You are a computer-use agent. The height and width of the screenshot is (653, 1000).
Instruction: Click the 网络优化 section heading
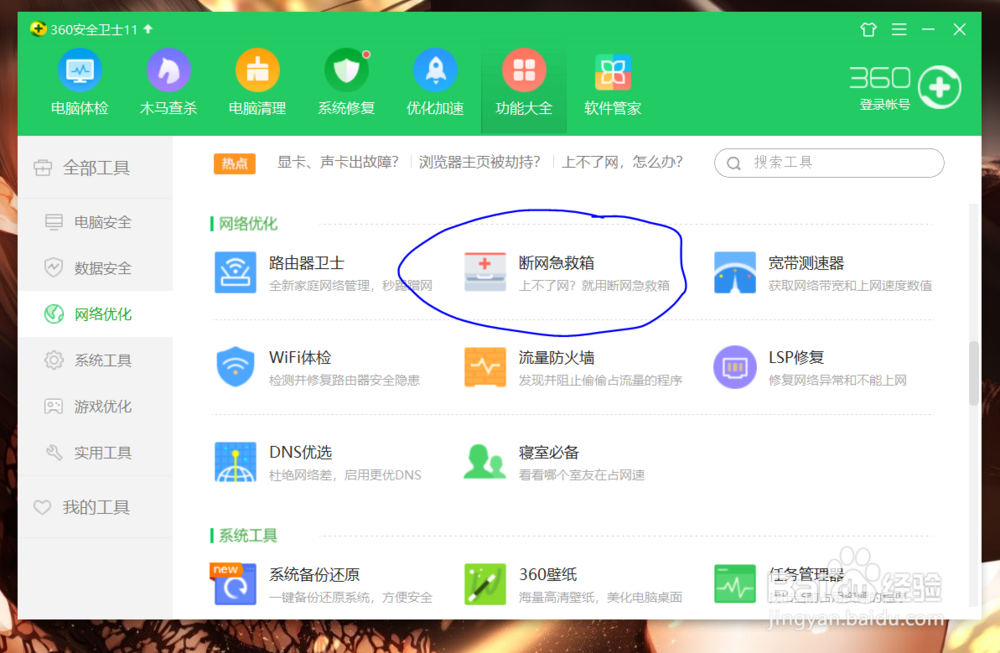248,224
